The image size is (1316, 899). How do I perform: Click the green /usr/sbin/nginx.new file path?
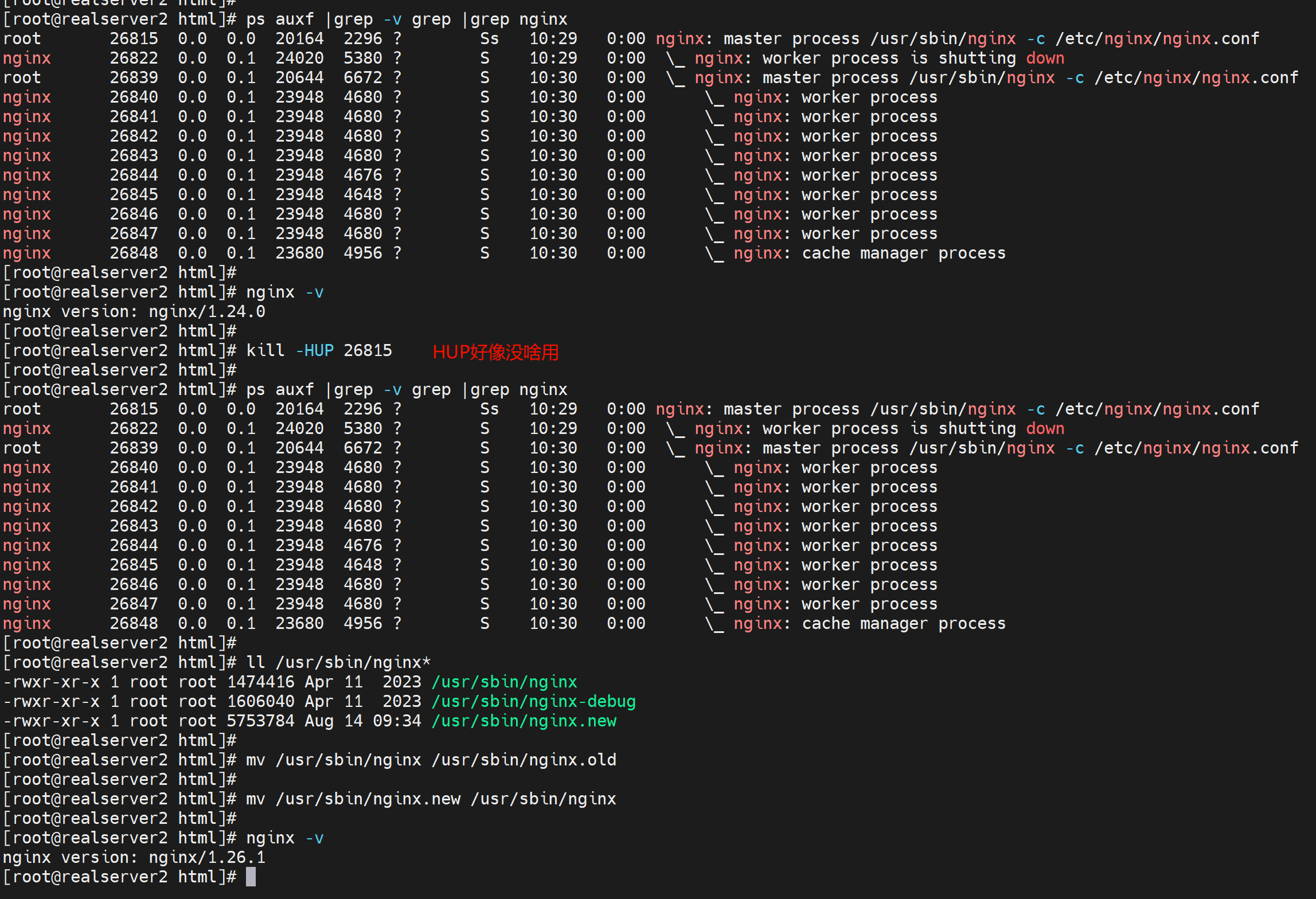click(524, 721)
